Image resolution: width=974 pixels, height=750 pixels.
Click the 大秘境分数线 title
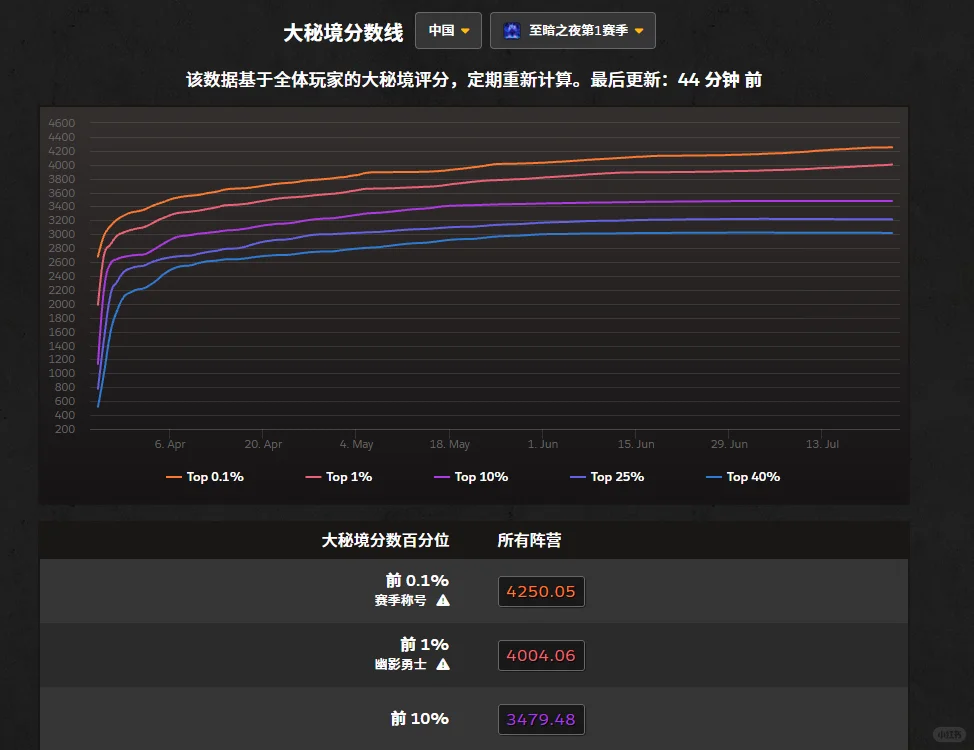click(x=344, y=32)
